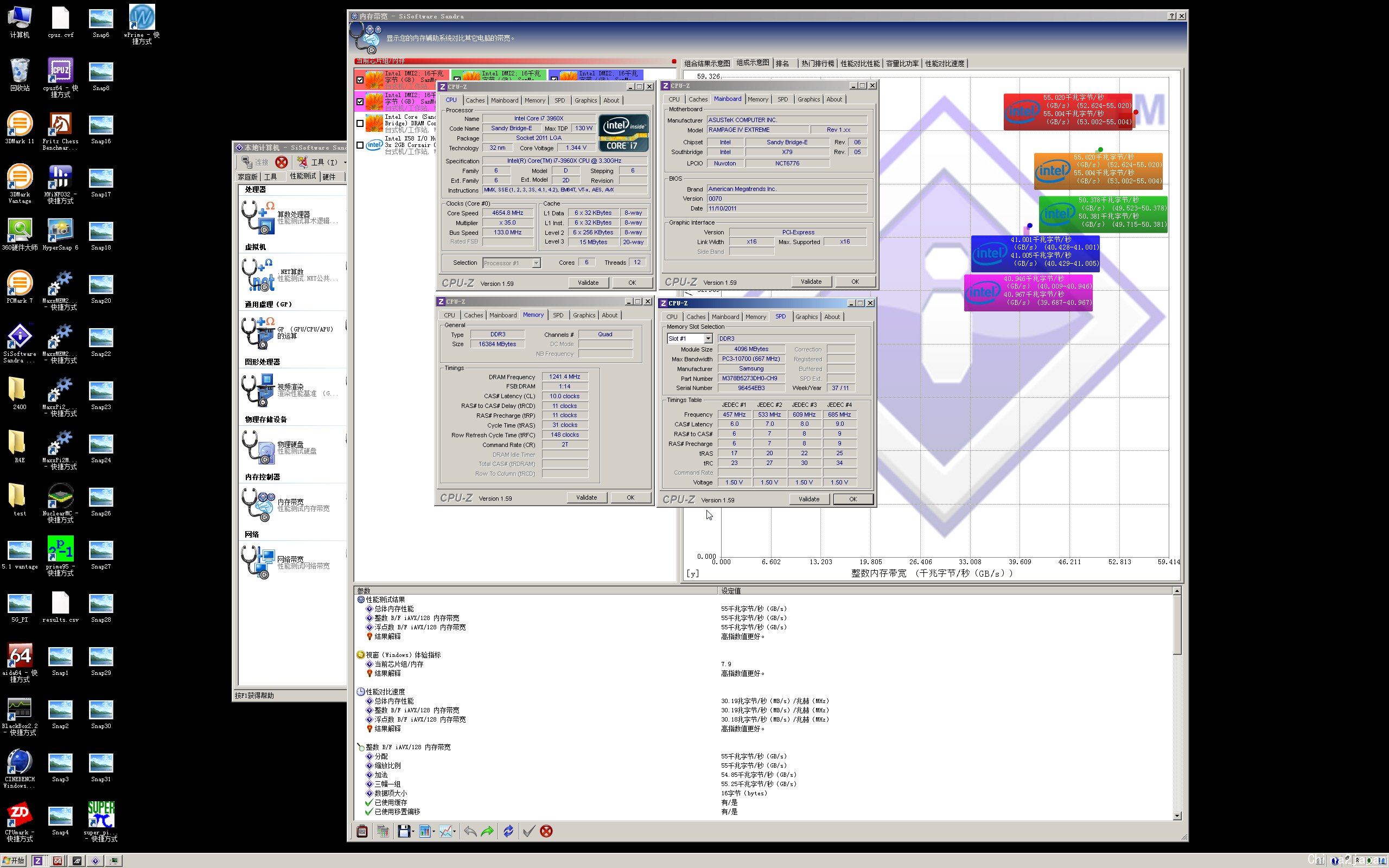Click the results list scrollbar thumb
Screen dimensions: 1389x868
tap(1177, 624)
